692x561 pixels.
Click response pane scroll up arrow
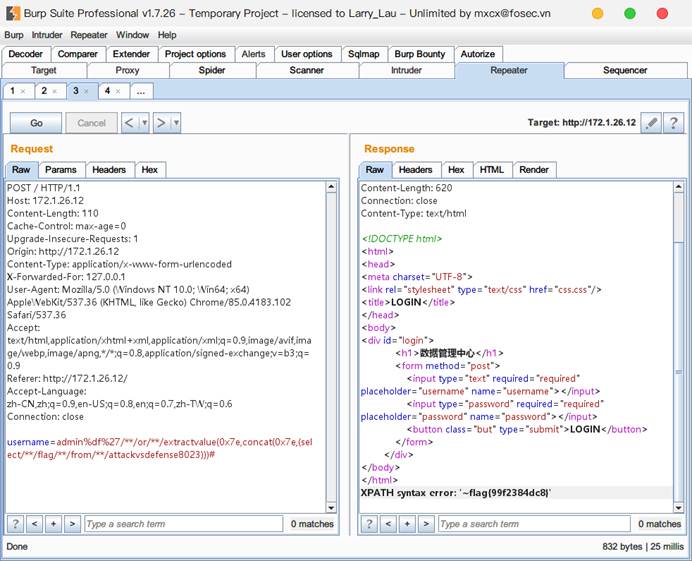click(679, 187)
